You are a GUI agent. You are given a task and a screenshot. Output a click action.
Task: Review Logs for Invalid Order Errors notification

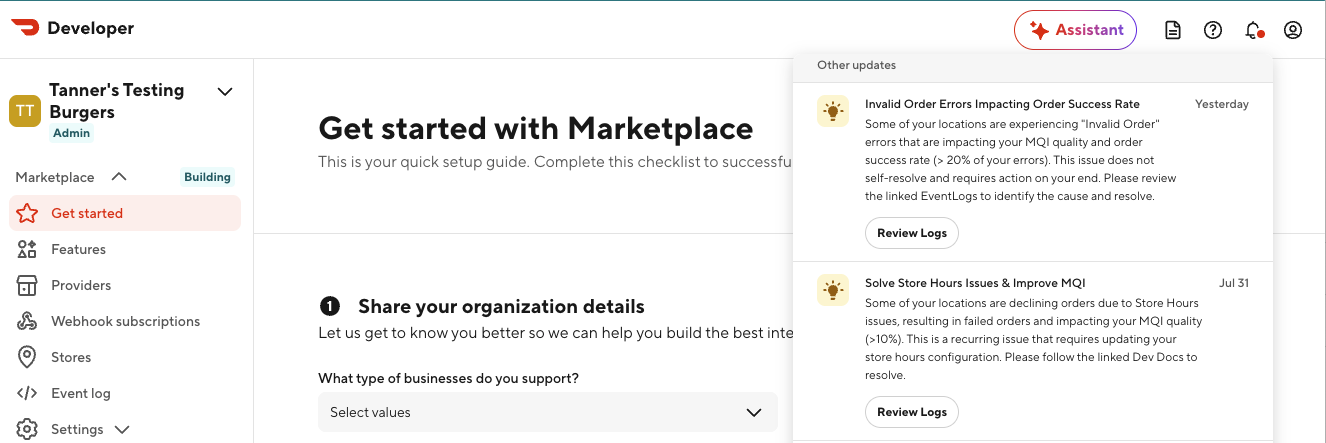[x=912, y=233]
